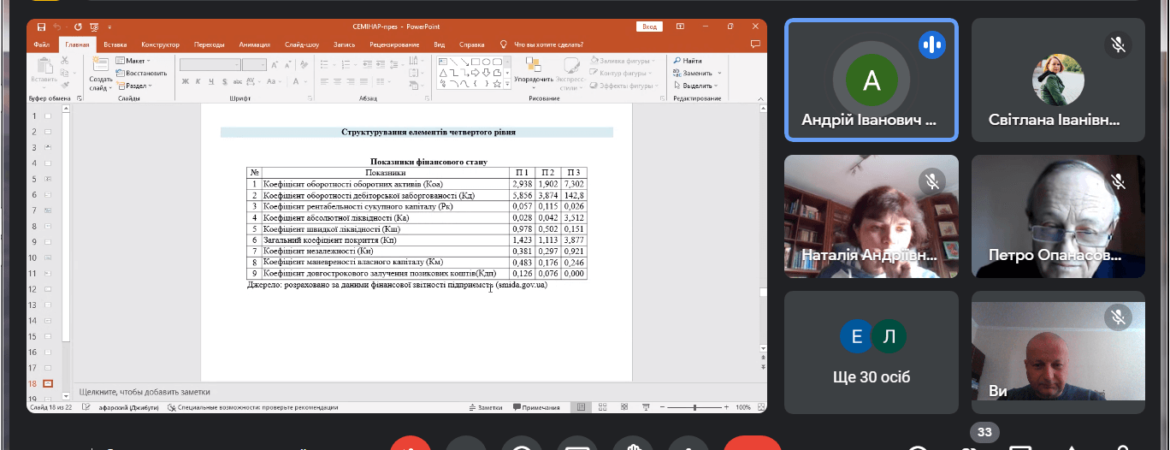1170x450 pixels.
Task: Switch to reading view status bar icon
Action: [624, 407]
